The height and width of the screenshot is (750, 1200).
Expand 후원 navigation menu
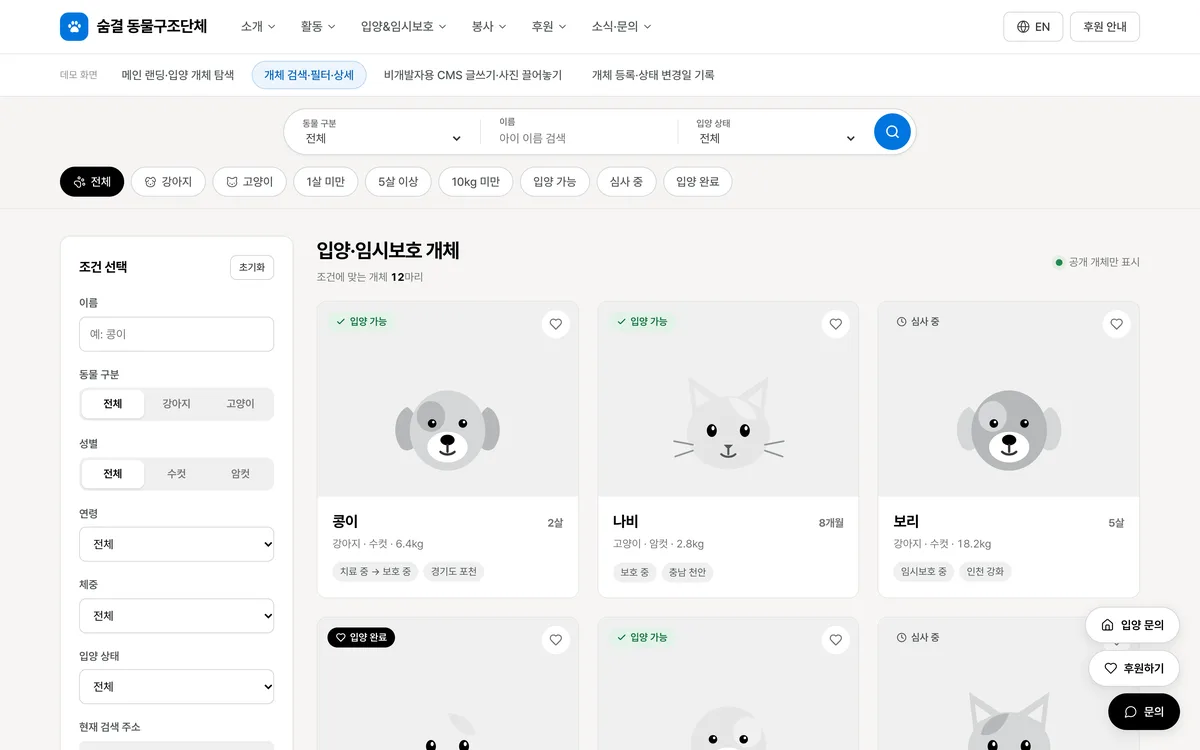click(x=549, y=27)
